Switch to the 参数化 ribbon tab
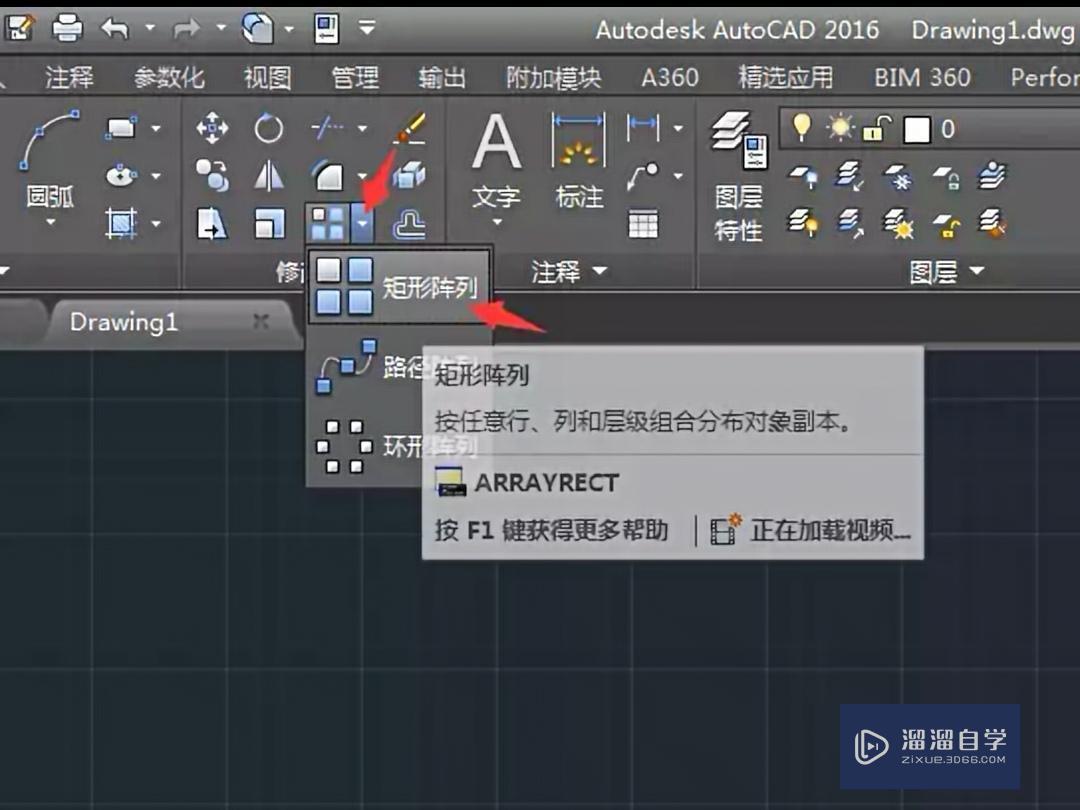 coord(168,77)
